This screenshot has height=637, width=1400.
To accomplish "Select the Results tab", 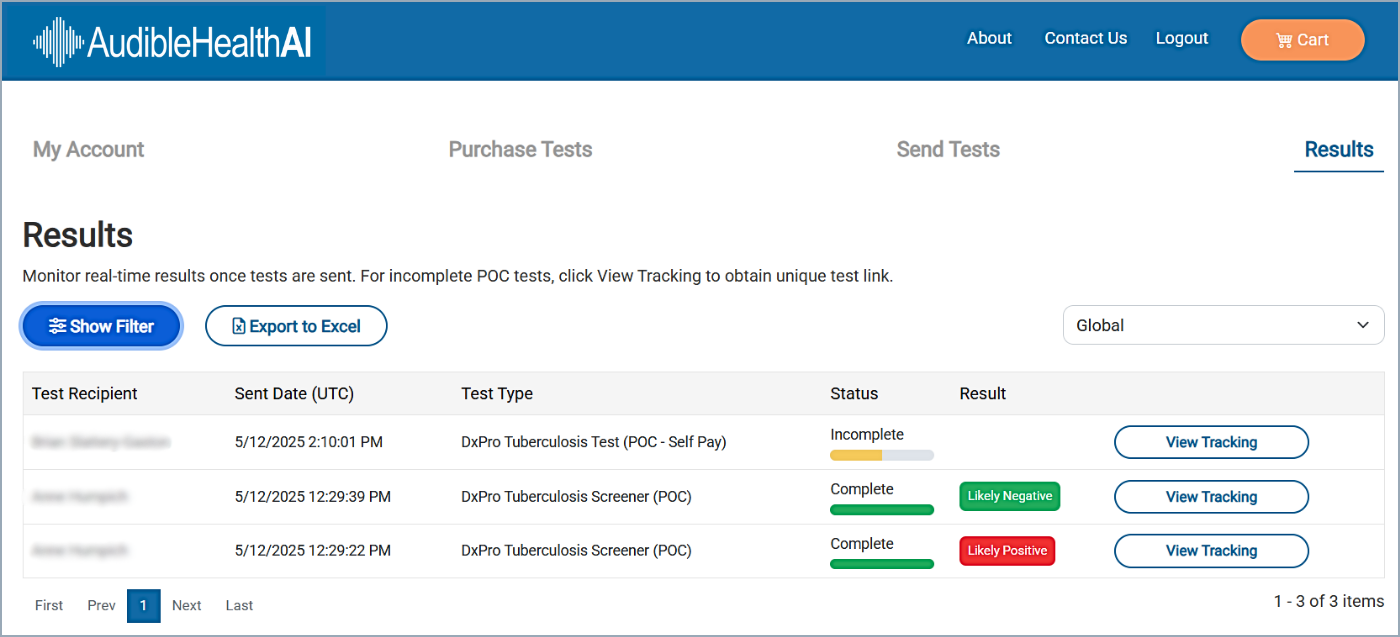I will tap(1339, 149).
